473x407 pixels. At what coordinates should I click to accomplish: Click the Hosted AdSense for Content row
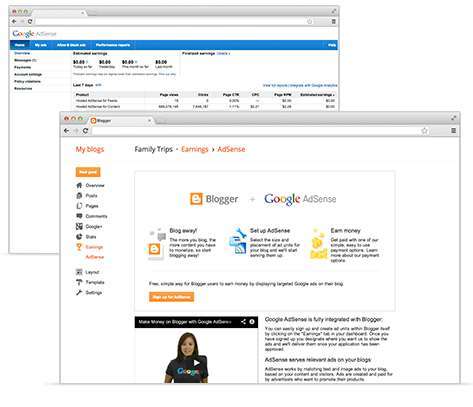click(x=205, y=107)
